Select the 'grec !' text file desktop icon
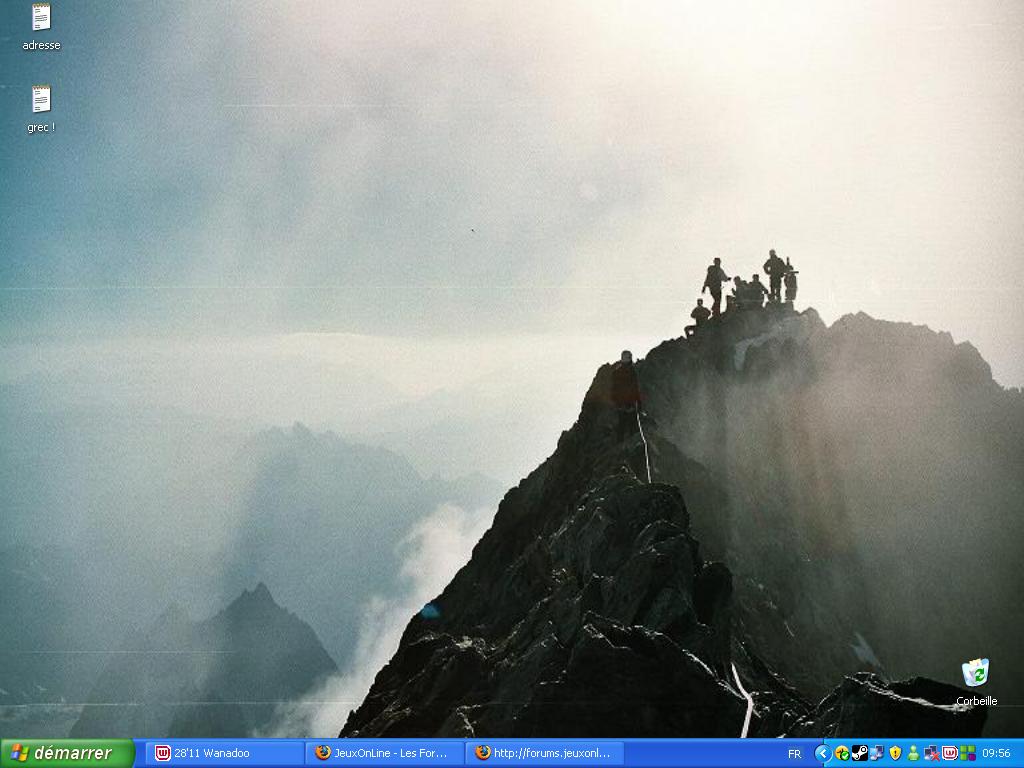1024x768 pixels. click(x=41, y=110)
